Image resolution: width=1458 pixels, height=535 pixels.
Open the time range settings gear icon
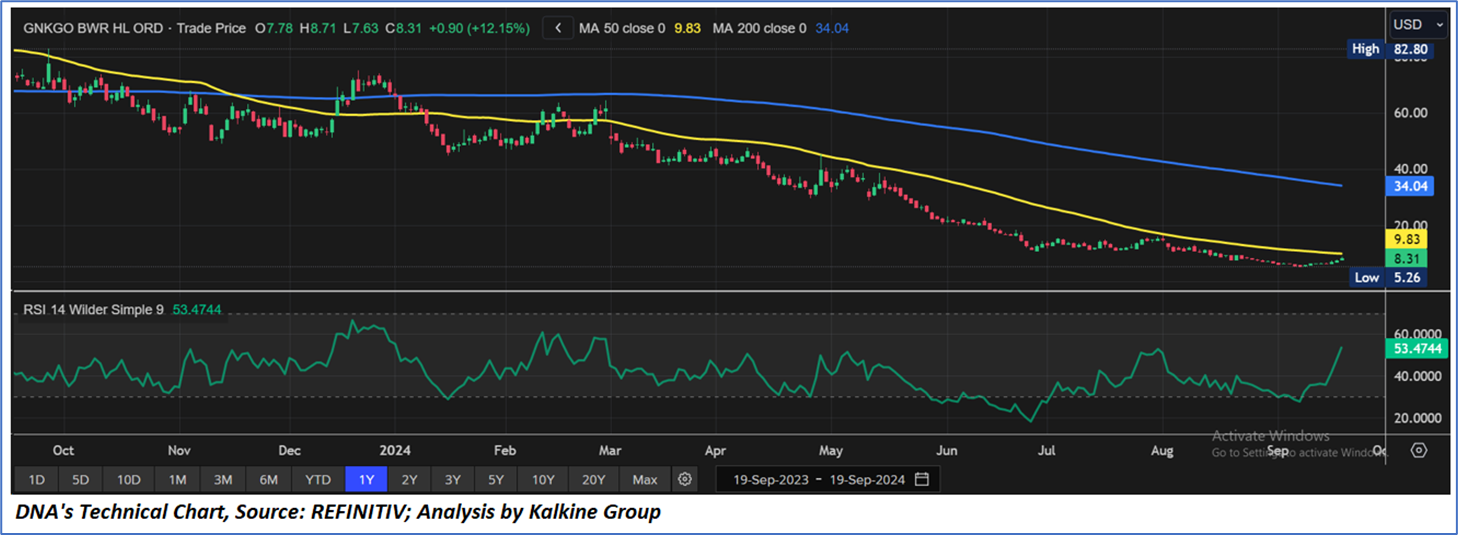pyautogui.click(x=685, y=479)
